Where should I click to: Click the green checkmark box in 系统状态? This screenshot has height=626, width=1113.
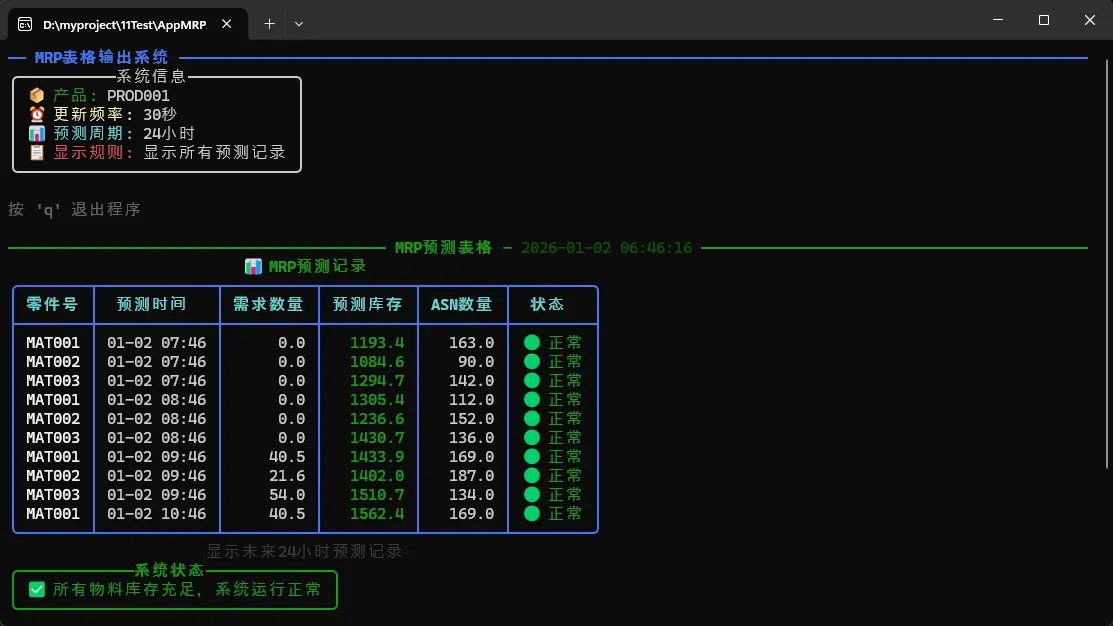pos(37,590)
